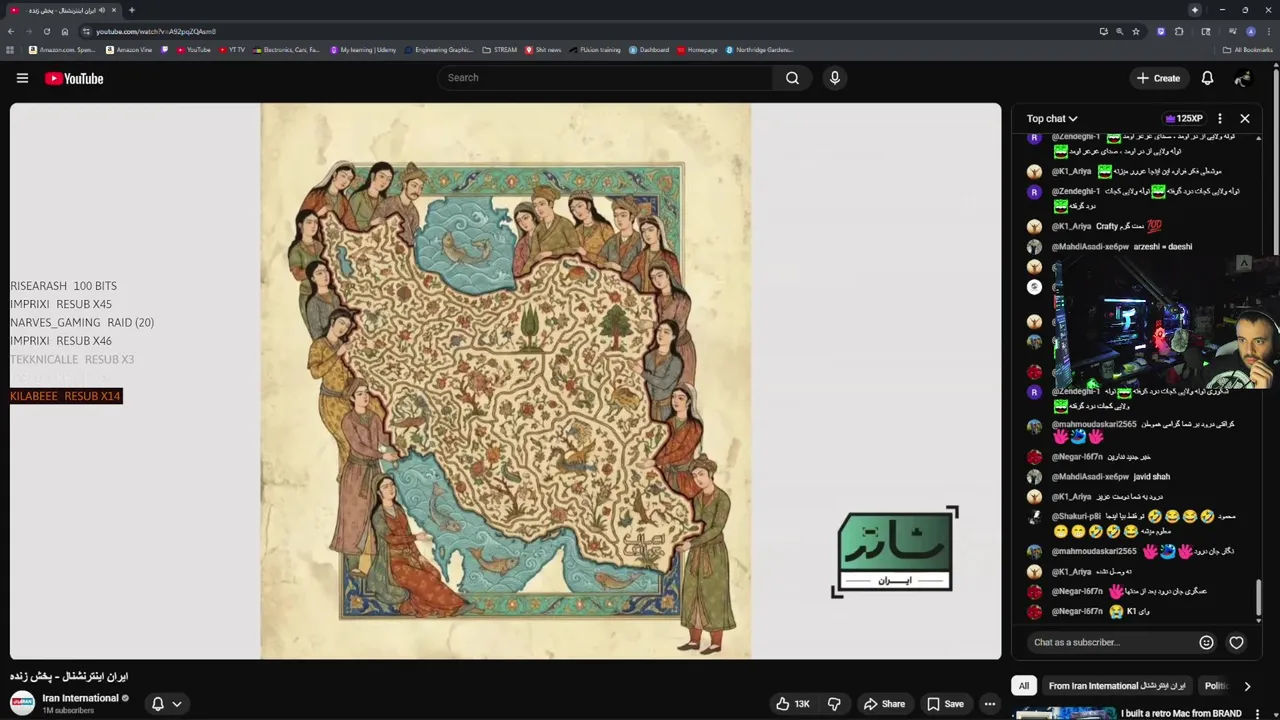1280x720 pixels.
Task: Open the YouTube notifications bell
Action: click(1207, 78)
